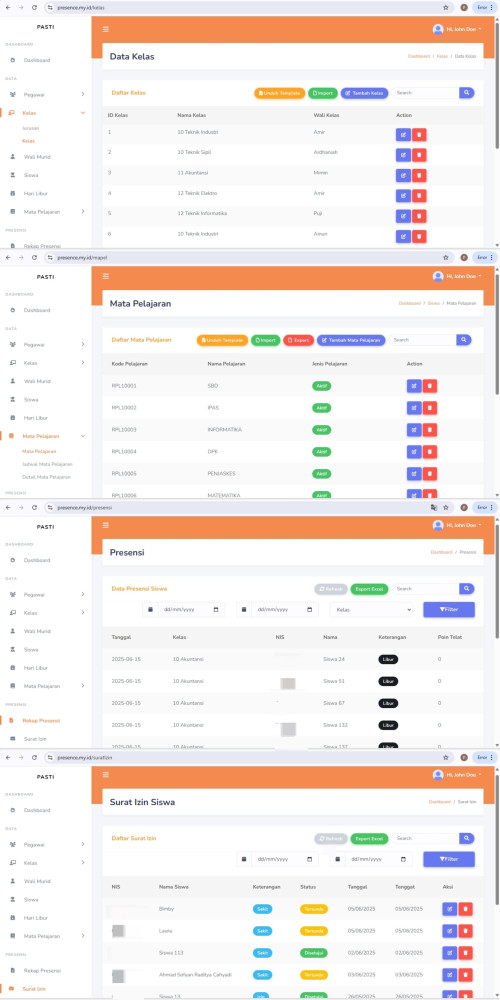Focus Search field on Presensi page

tap(425, 589)
